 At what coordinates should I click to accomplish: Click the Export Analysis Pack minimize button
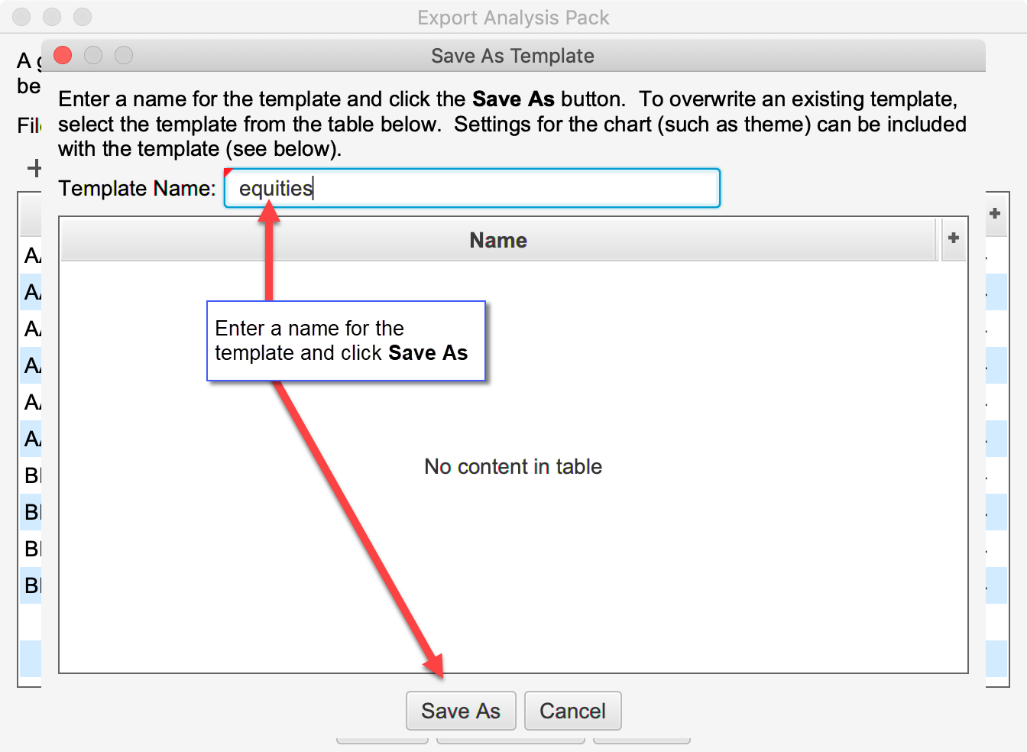click(52, 17)
